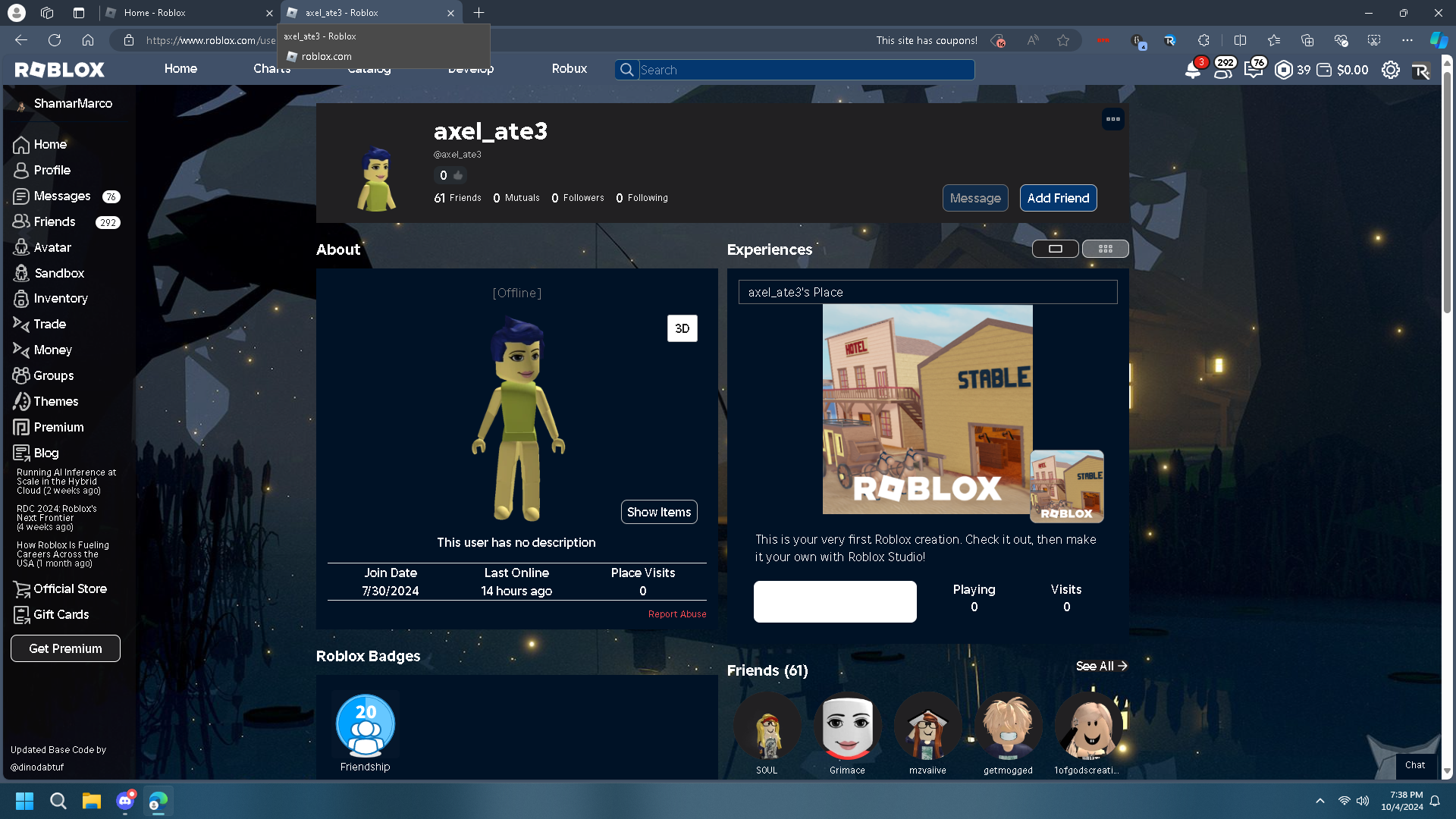Open the notifications bell icon

tap(1193, 70)
